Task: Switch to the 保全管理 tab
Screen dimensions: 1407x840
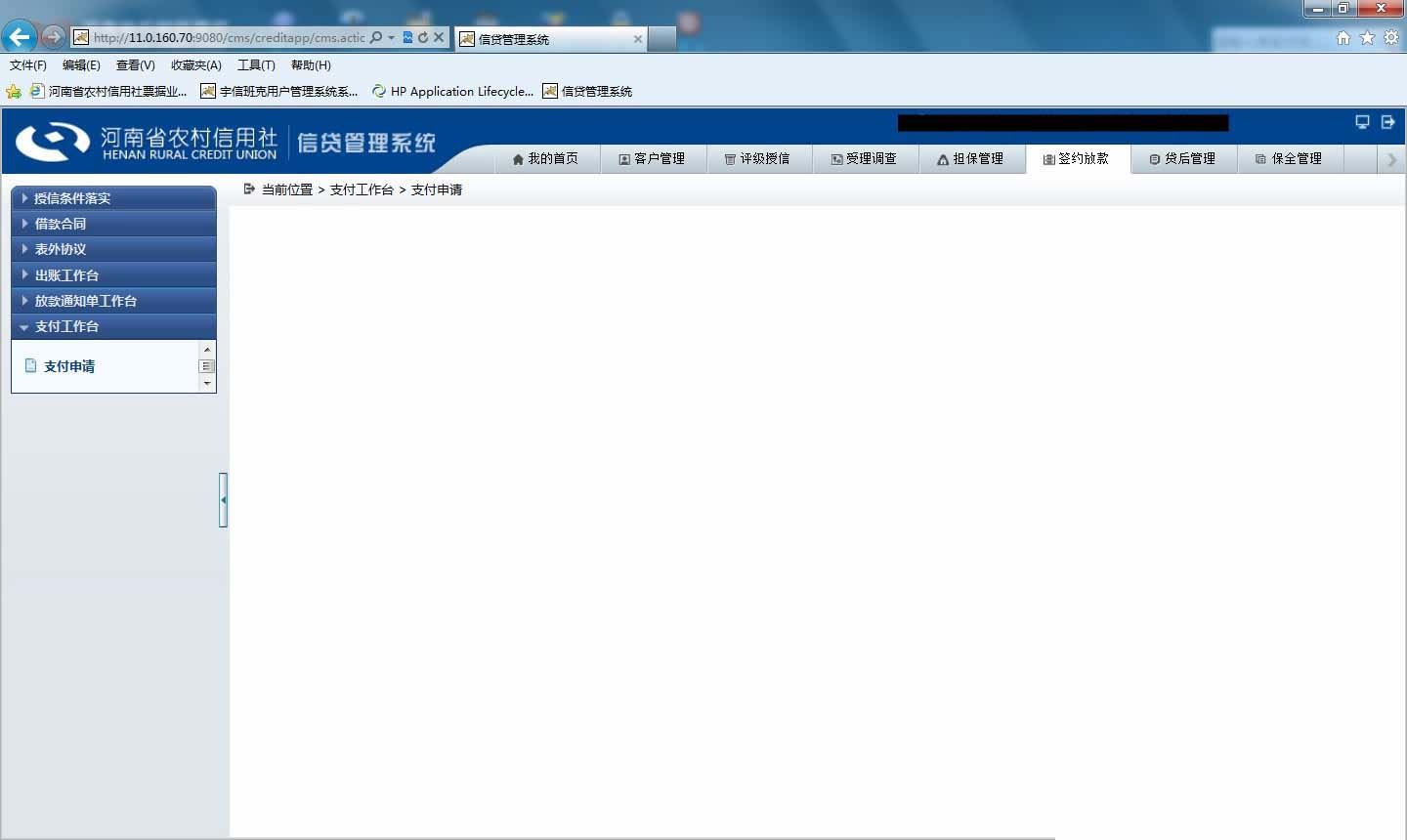Action: pyautogui.click(x=1290, y=158)
